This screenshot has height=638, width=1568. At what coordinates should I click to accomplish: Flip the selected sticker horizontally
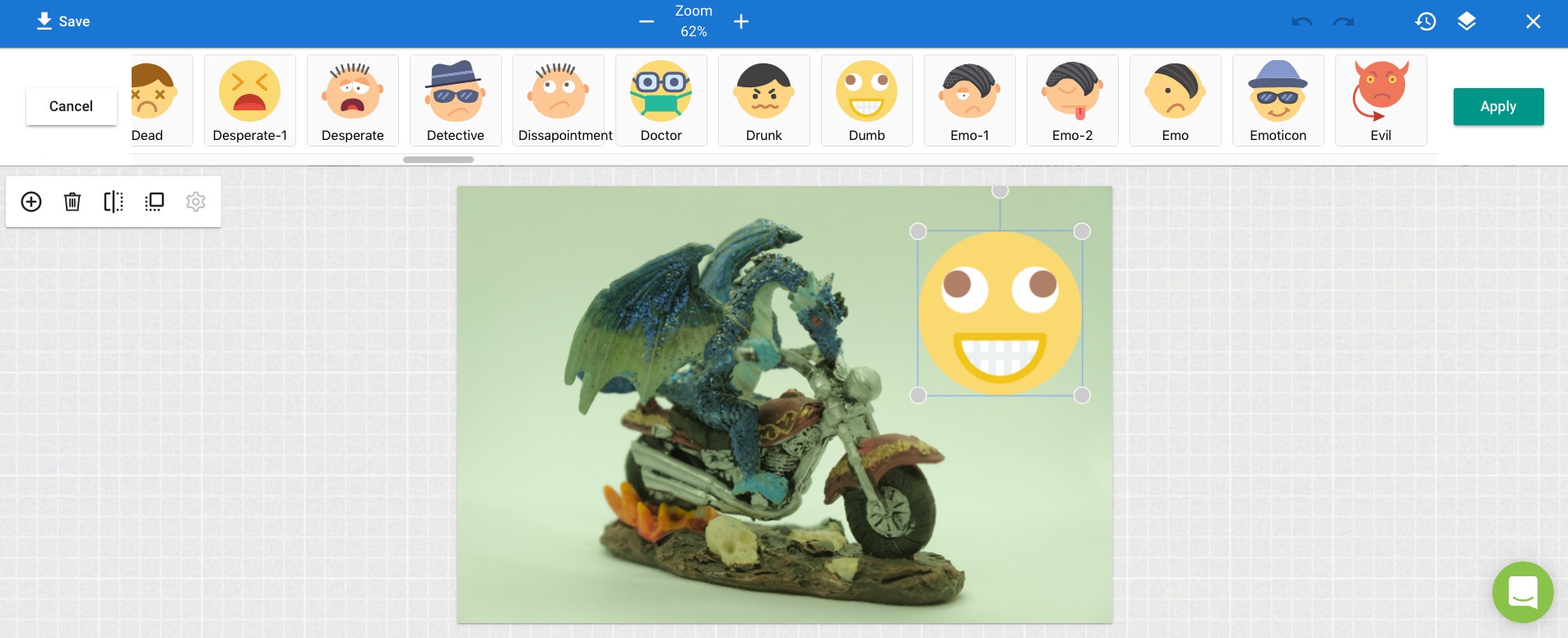coord(114,202)
